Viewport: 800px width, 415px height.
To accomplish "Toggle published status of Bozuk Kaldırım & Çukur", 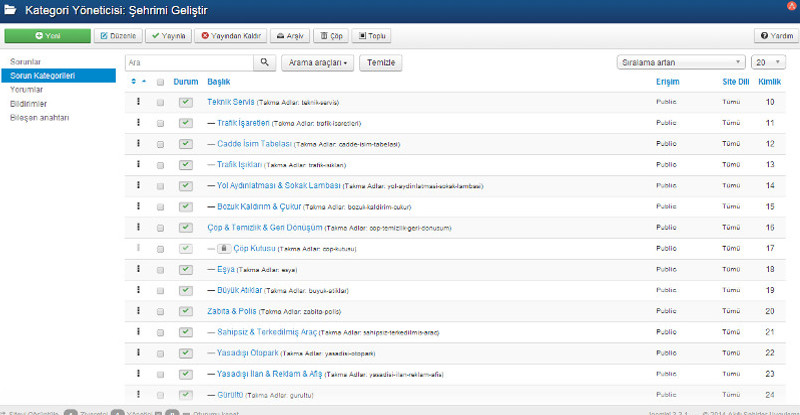I will pos(186,207).
